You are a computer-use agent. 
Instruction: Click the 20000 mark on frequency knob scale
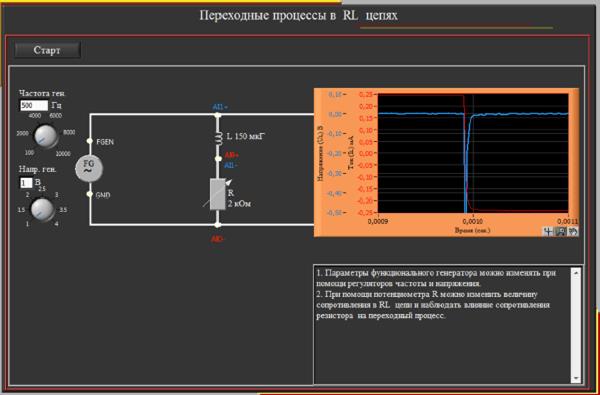[63, 154]
